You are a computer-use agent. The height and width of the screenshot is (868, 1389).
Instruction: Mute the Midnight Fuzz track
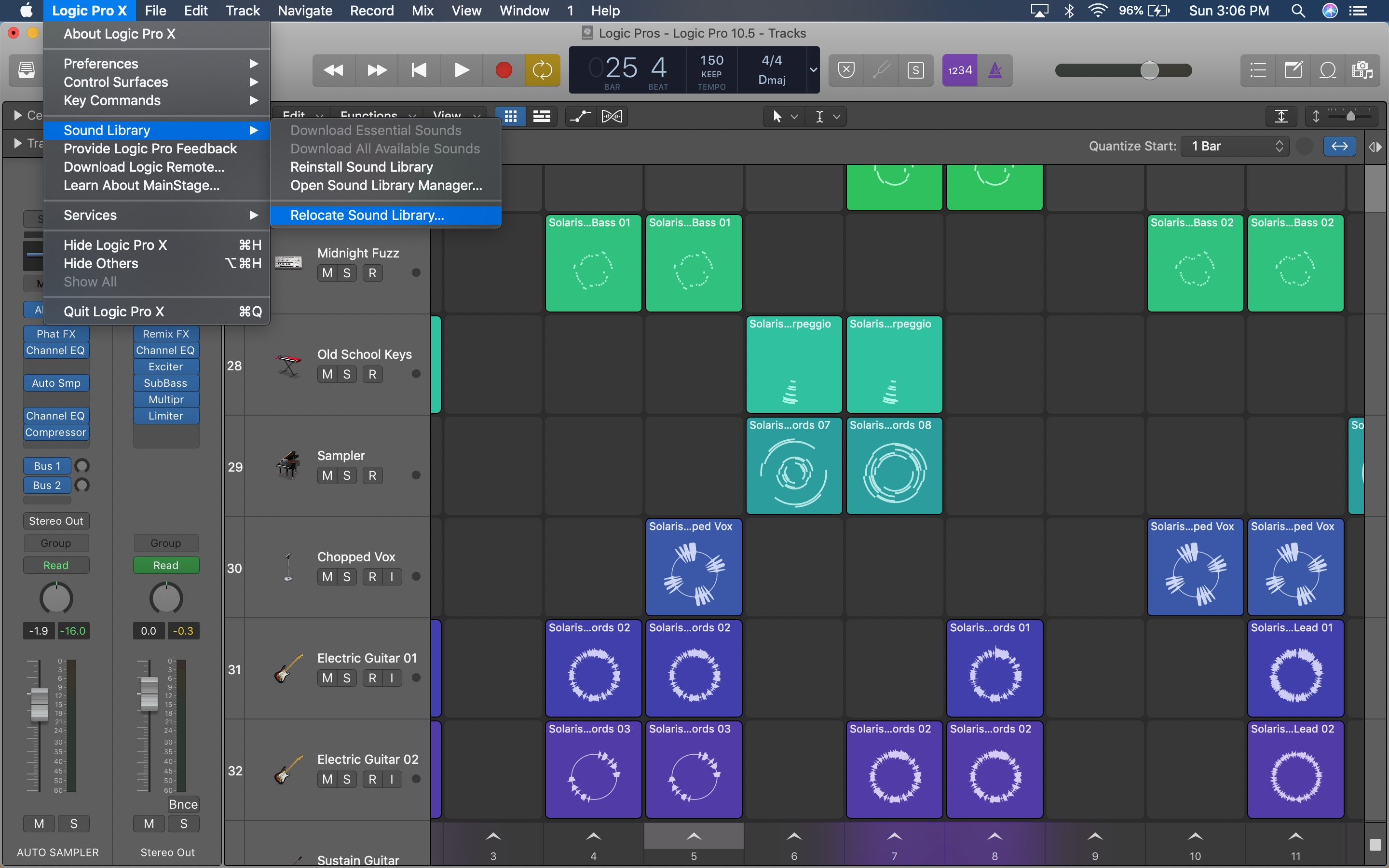(327, 272)
